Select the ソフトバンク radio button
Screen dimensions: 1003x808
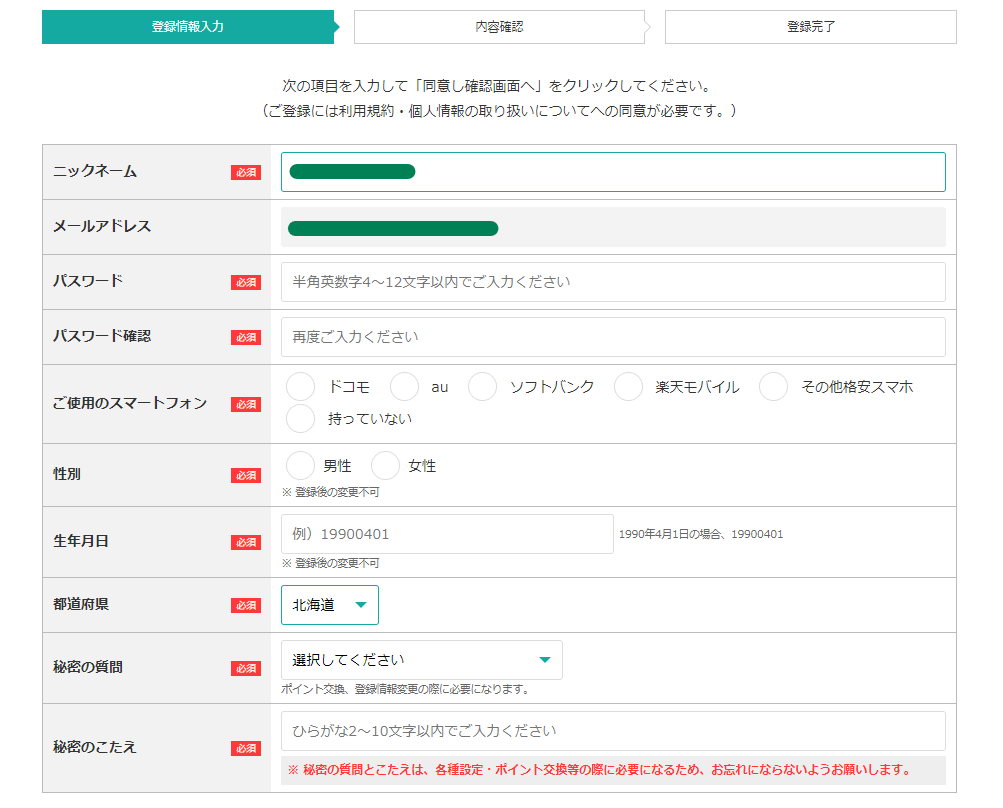pyautogui.click(x=482, y=386)
